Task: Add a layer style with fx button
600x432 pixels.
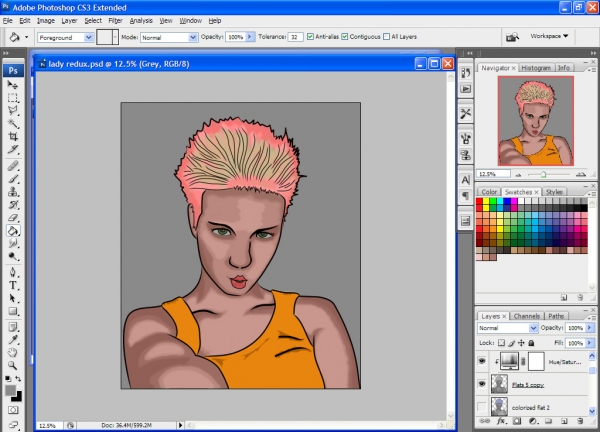Action: (501, 421)
